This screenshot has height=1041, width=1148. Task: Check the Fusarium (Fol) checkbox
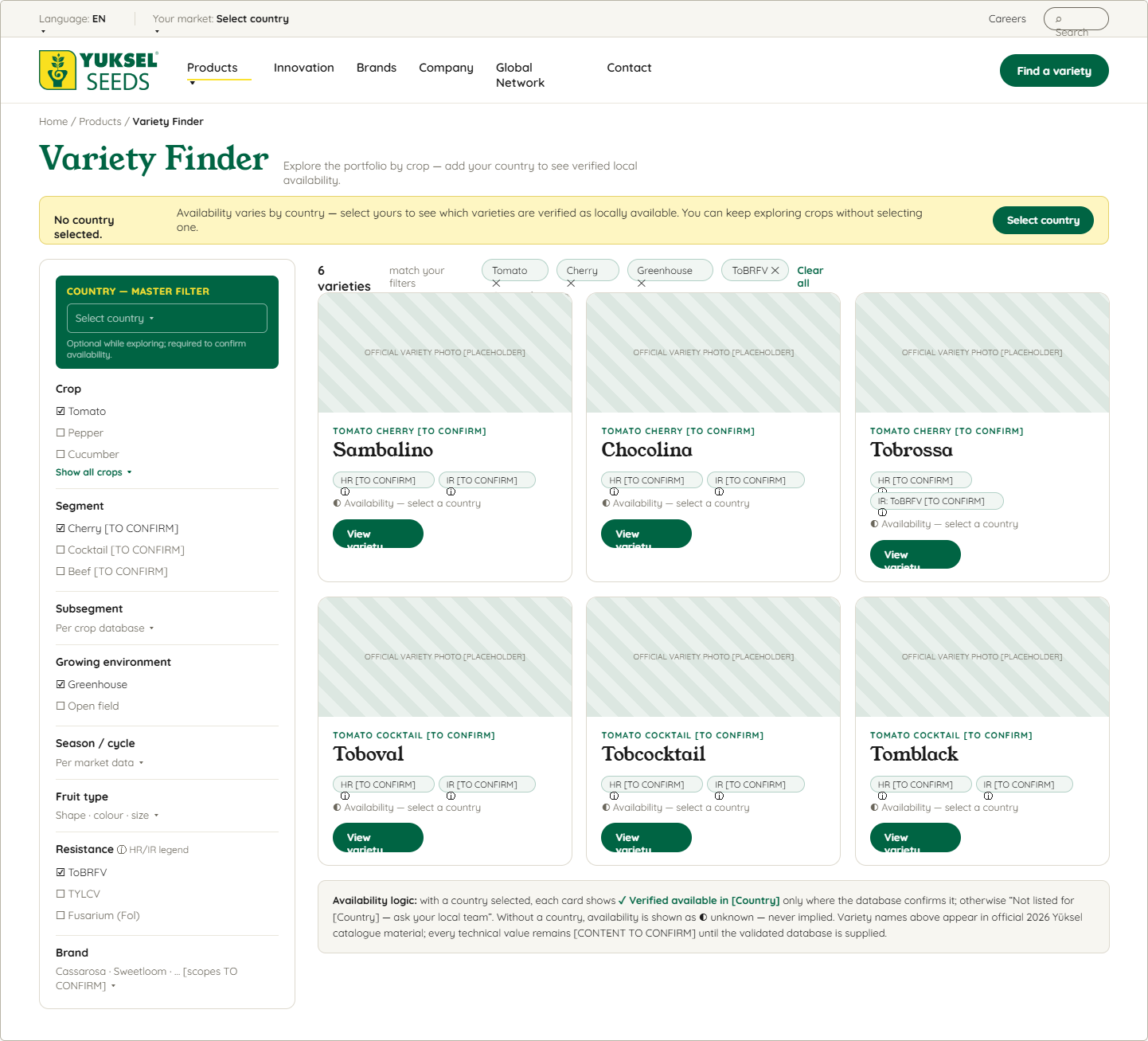(x=61, y=915)
